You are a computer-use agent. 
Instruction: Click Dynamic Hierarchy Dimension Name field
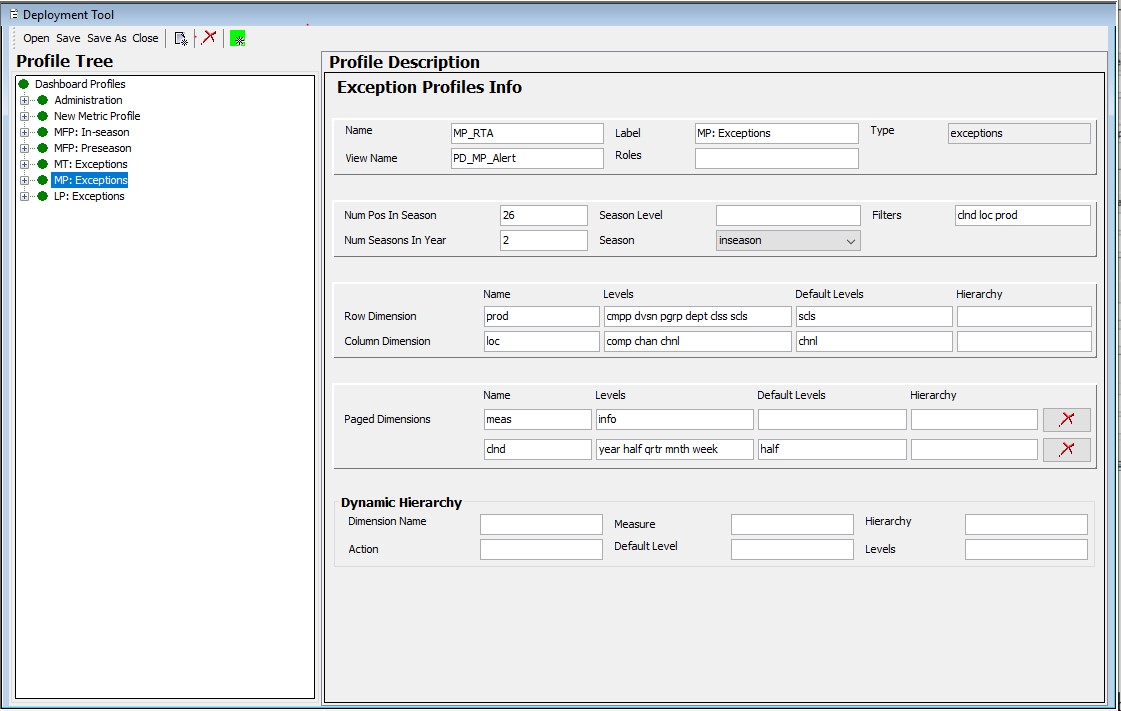tap(541, 524)
